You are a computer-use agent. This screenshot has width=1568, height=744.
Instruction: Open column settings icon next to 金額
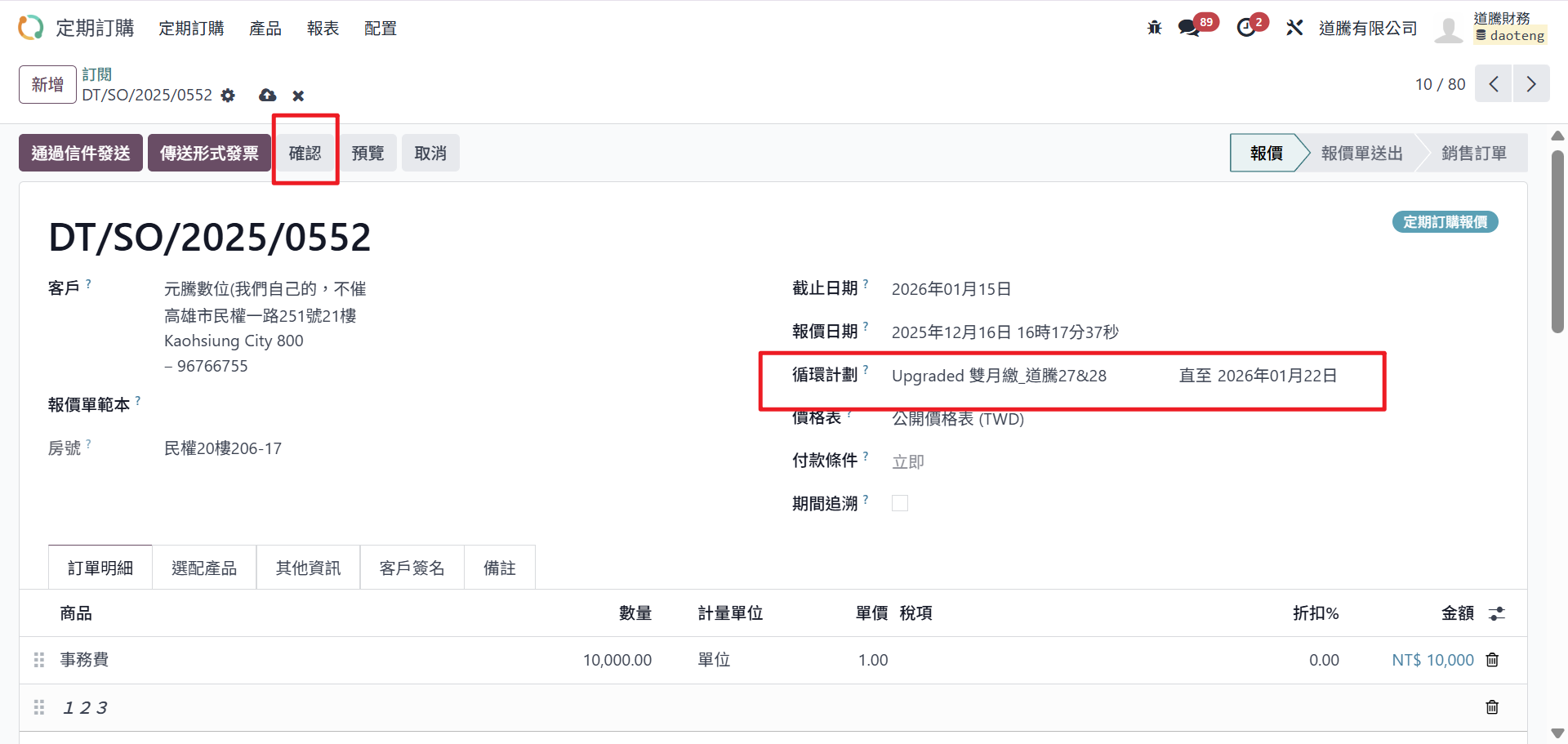[x=1496, y=613]
